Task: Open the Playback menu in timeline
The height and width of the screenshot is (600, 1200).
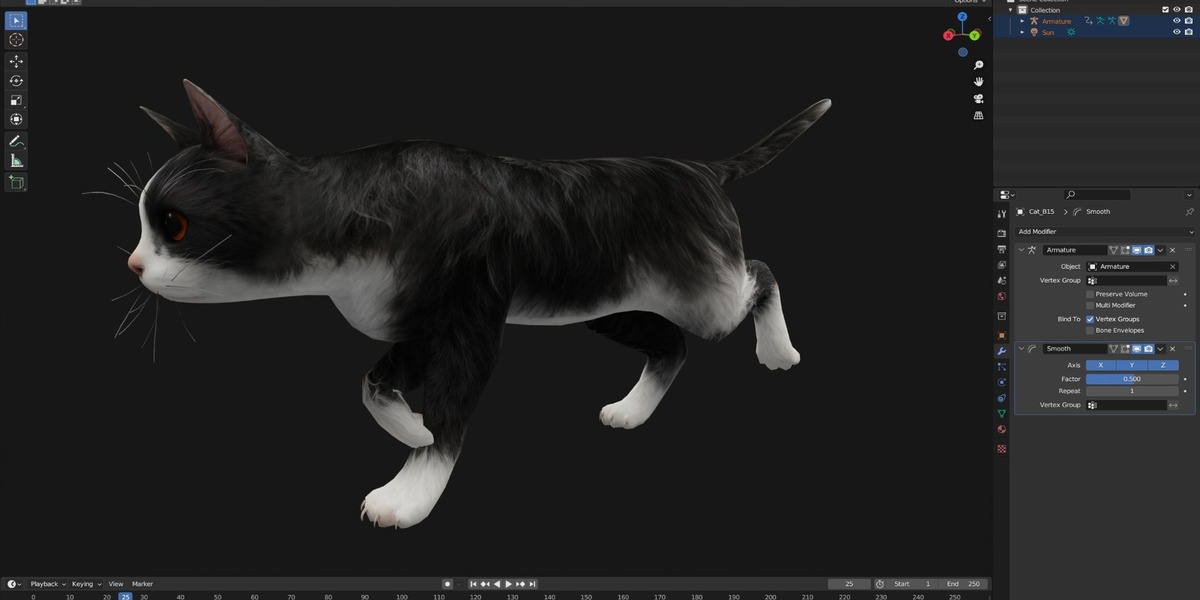Action: (46, 584)
